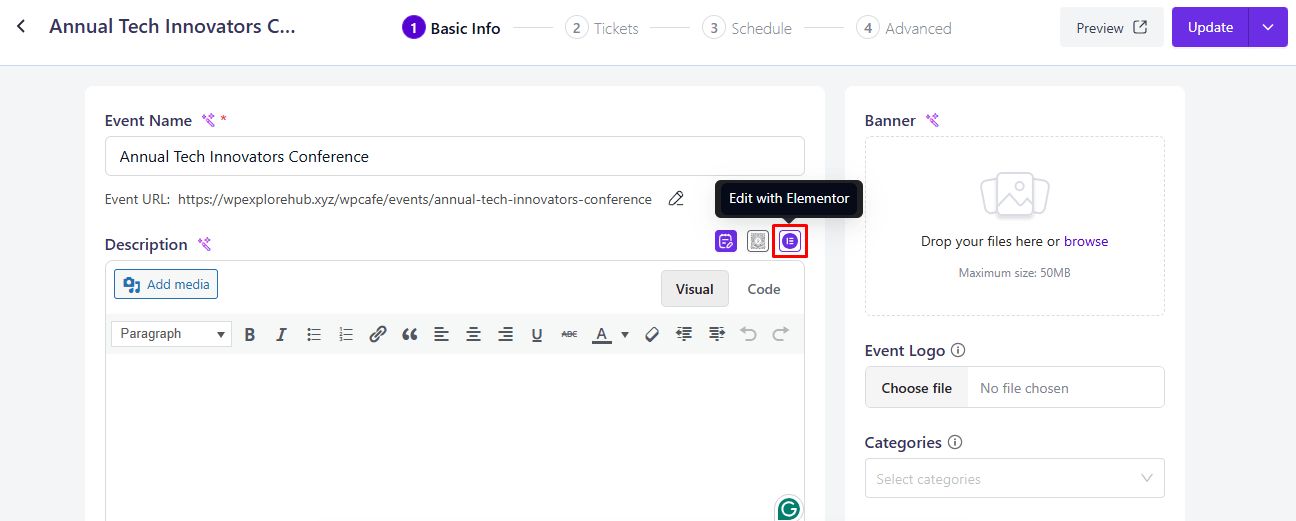
Task: Center align the description text
Action: click(x=473, y=335)
